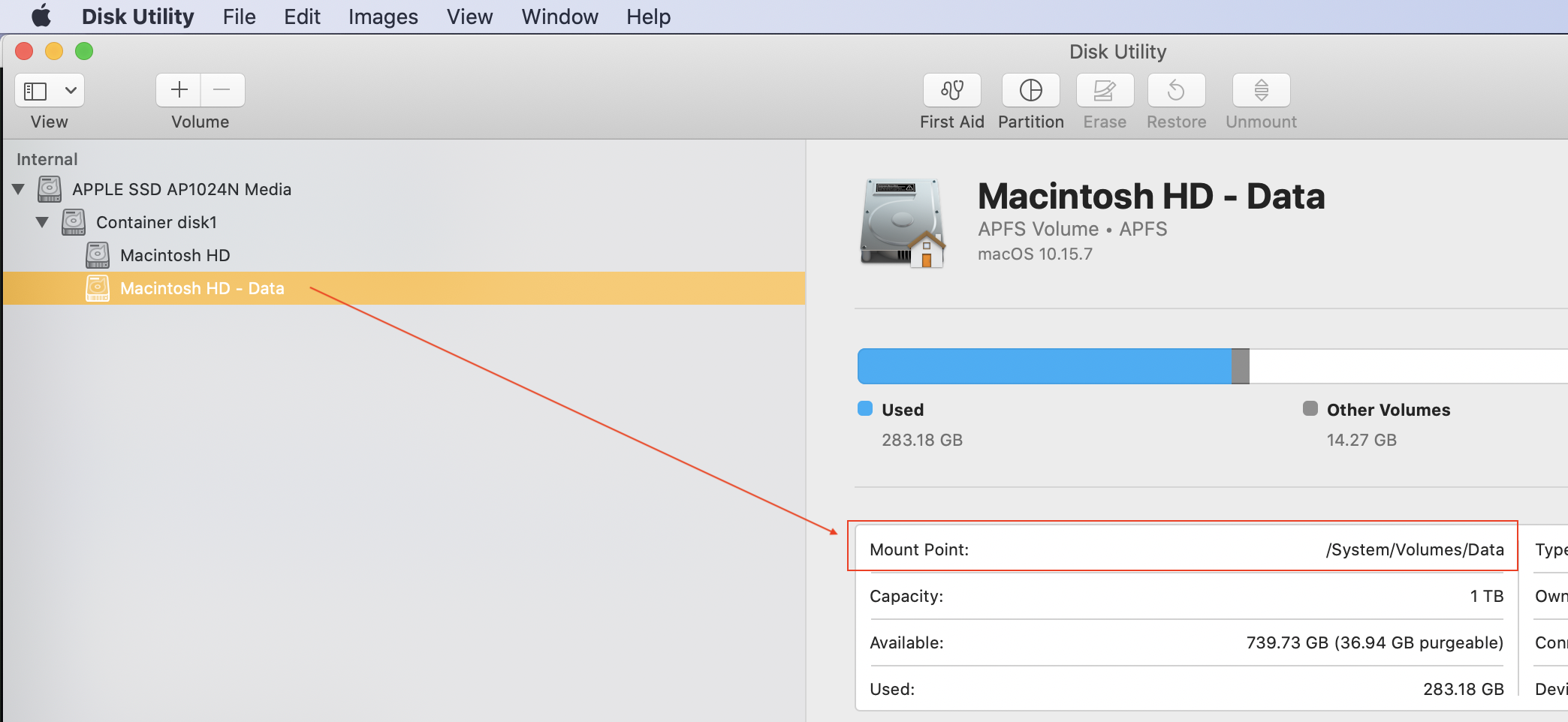Click the gray Other Volumes bar segment
This screenshot has height=722, width=1568.
[x=1241, y=366]
